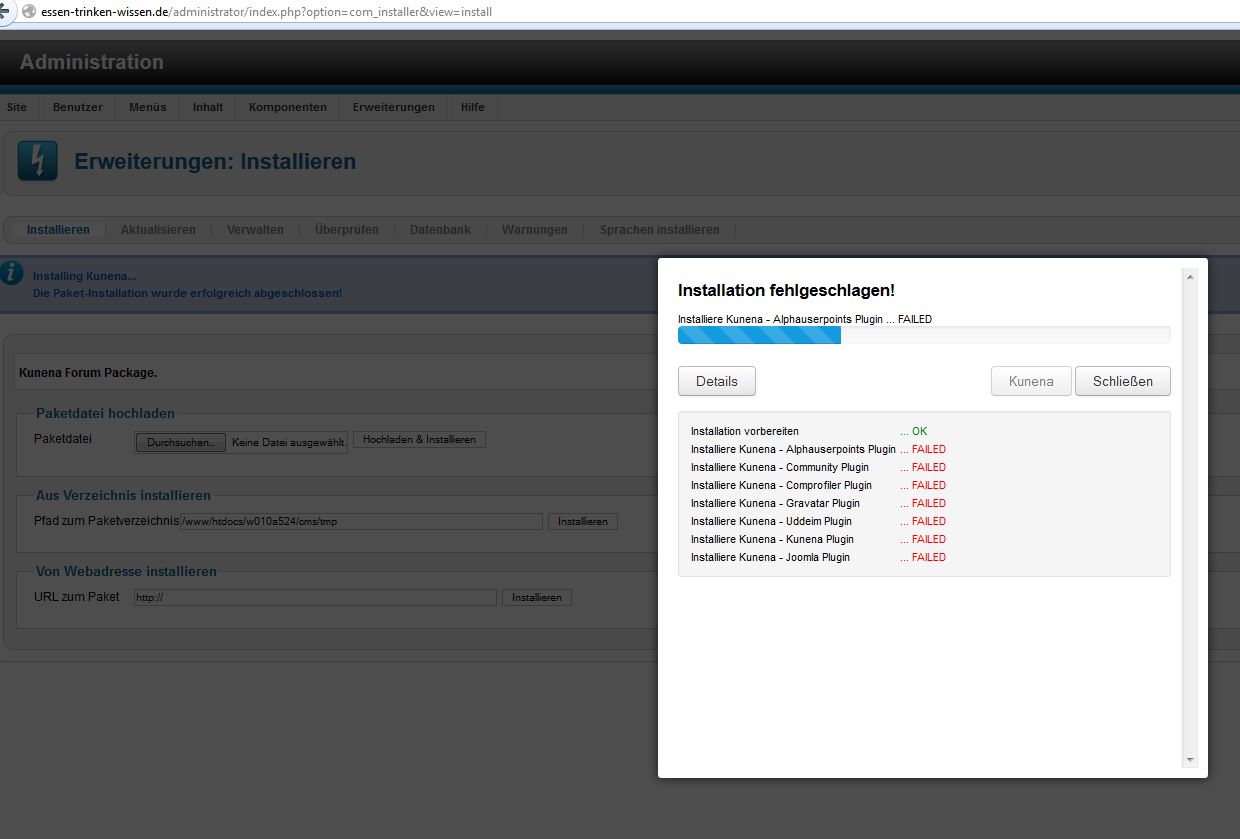Click the globe site icon in address bar
1240x839 pixels.
pyautogui.click(x=28, y=12)
